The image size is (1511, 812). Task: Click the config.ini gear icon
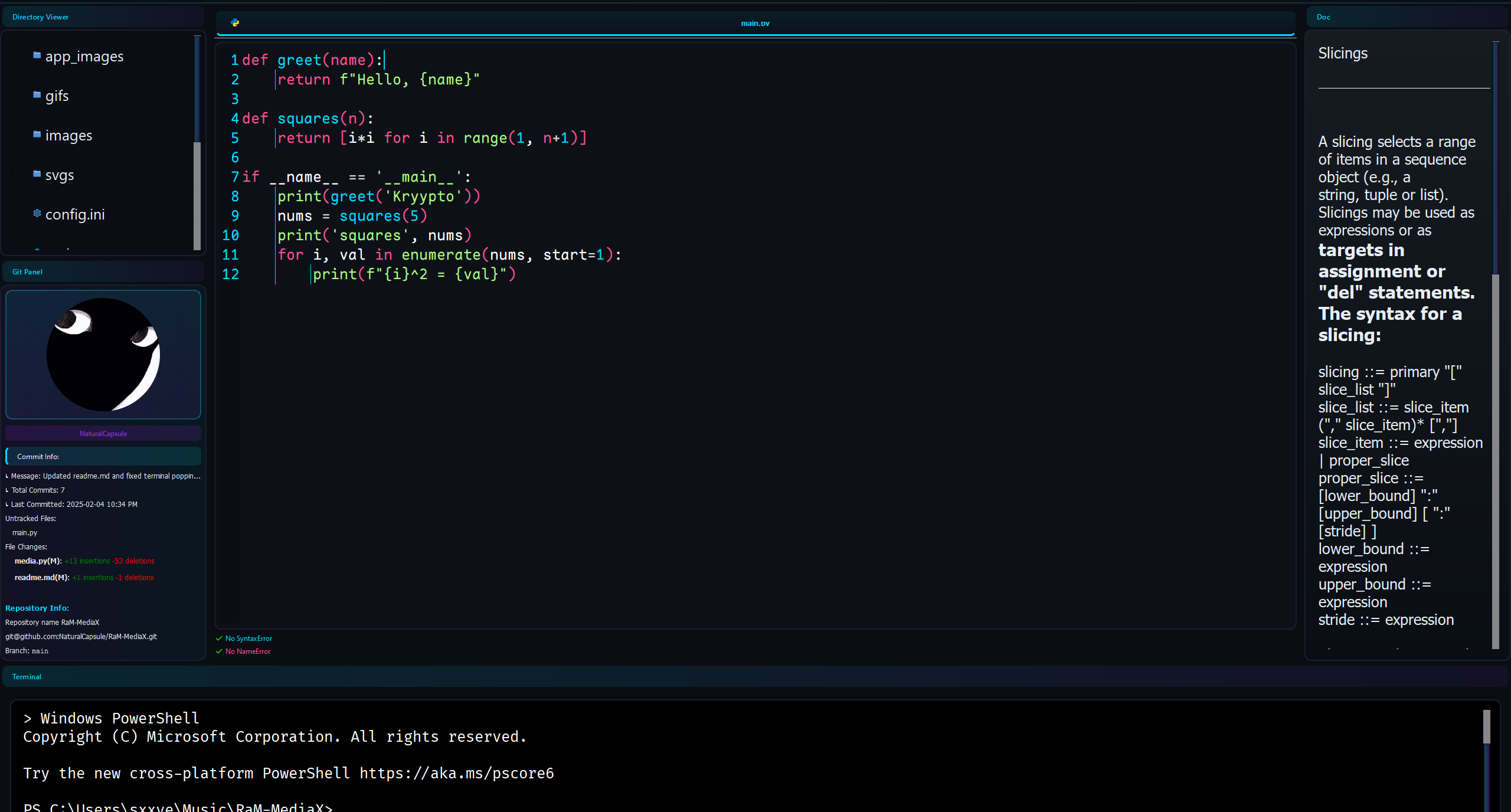click(37, 213)
